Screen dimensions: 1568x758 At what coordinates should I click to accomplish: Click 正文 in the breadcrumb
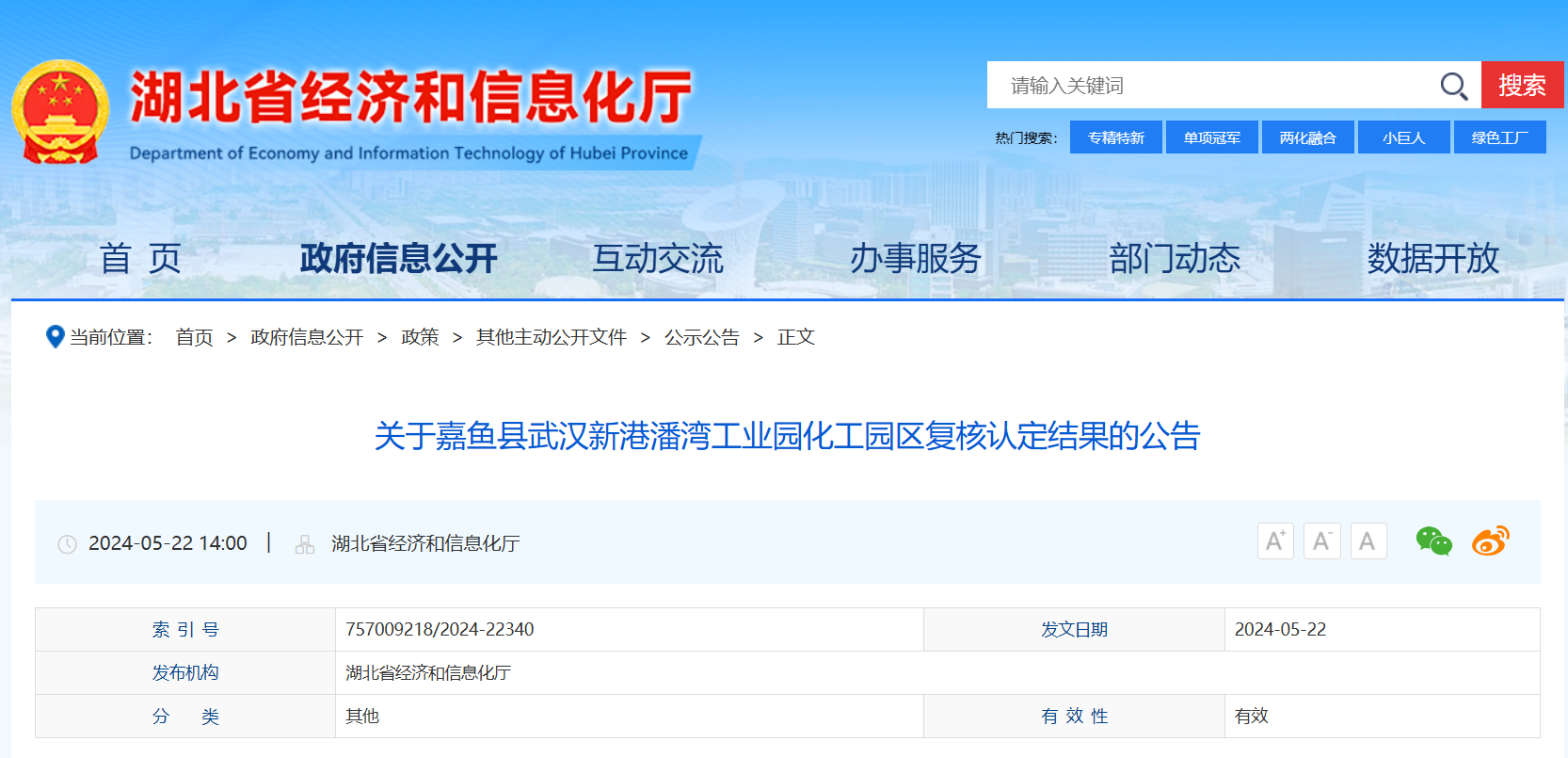[796, 337]
